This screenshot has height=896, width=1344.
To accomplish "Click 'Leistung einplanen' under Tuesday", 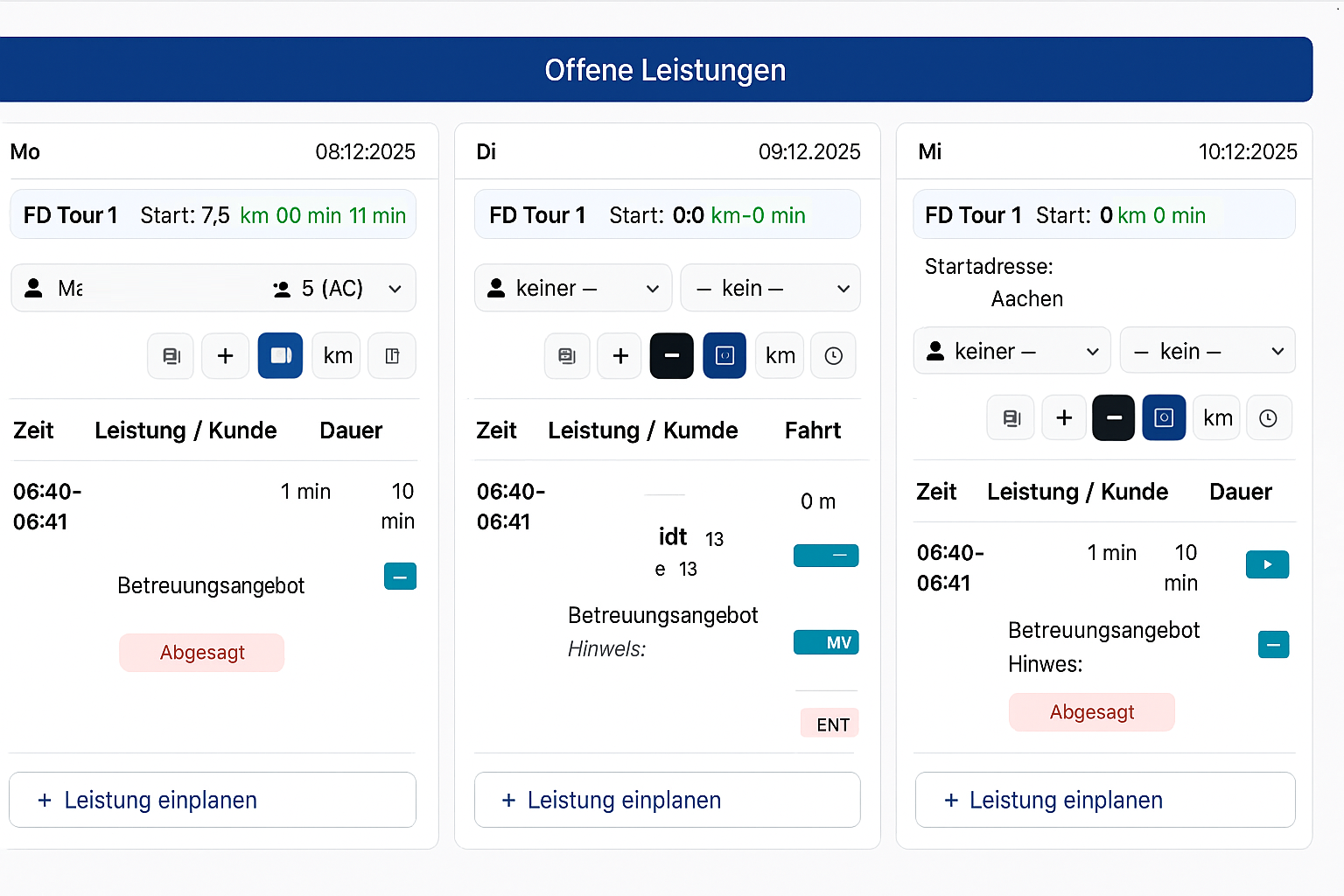I will point(667,800).
